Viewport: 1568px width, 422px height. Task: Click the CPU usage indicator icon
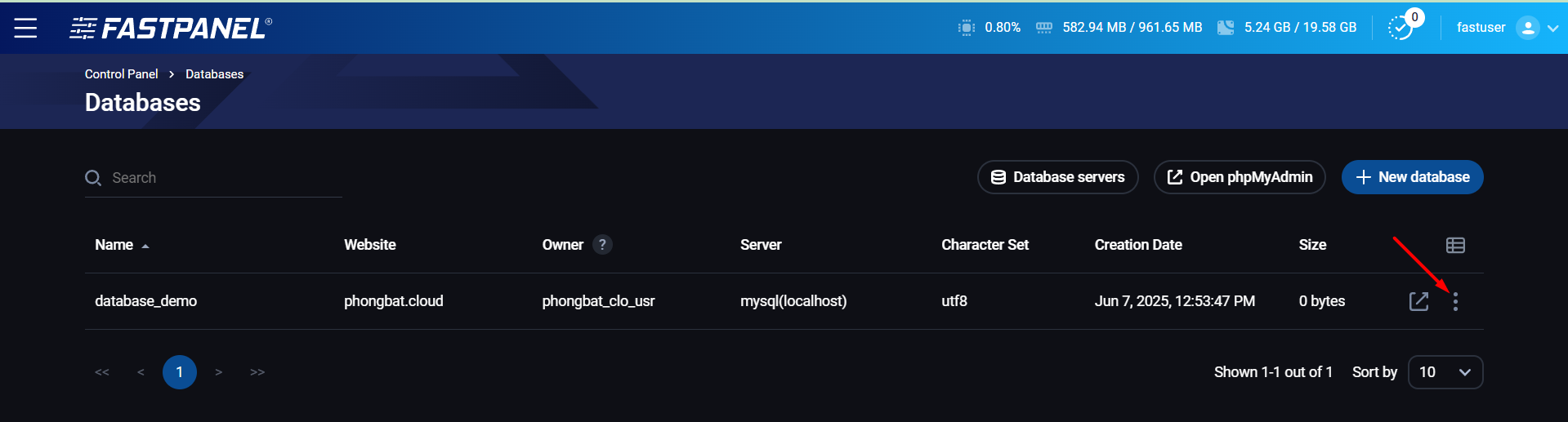click(x=966, y=28)
